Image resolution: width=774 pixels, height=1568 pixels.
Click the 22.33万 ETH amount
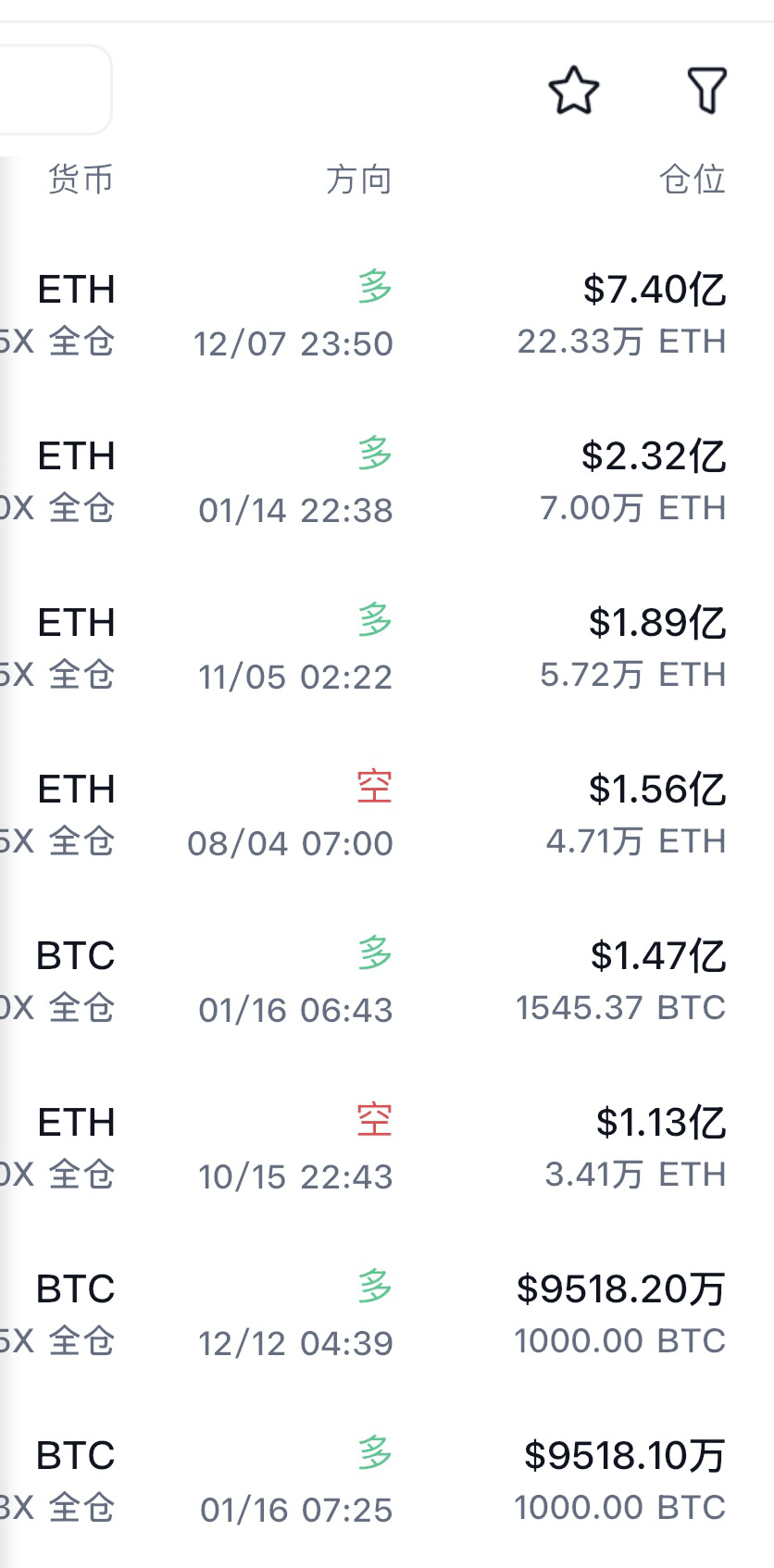click(x=621, y=342)
